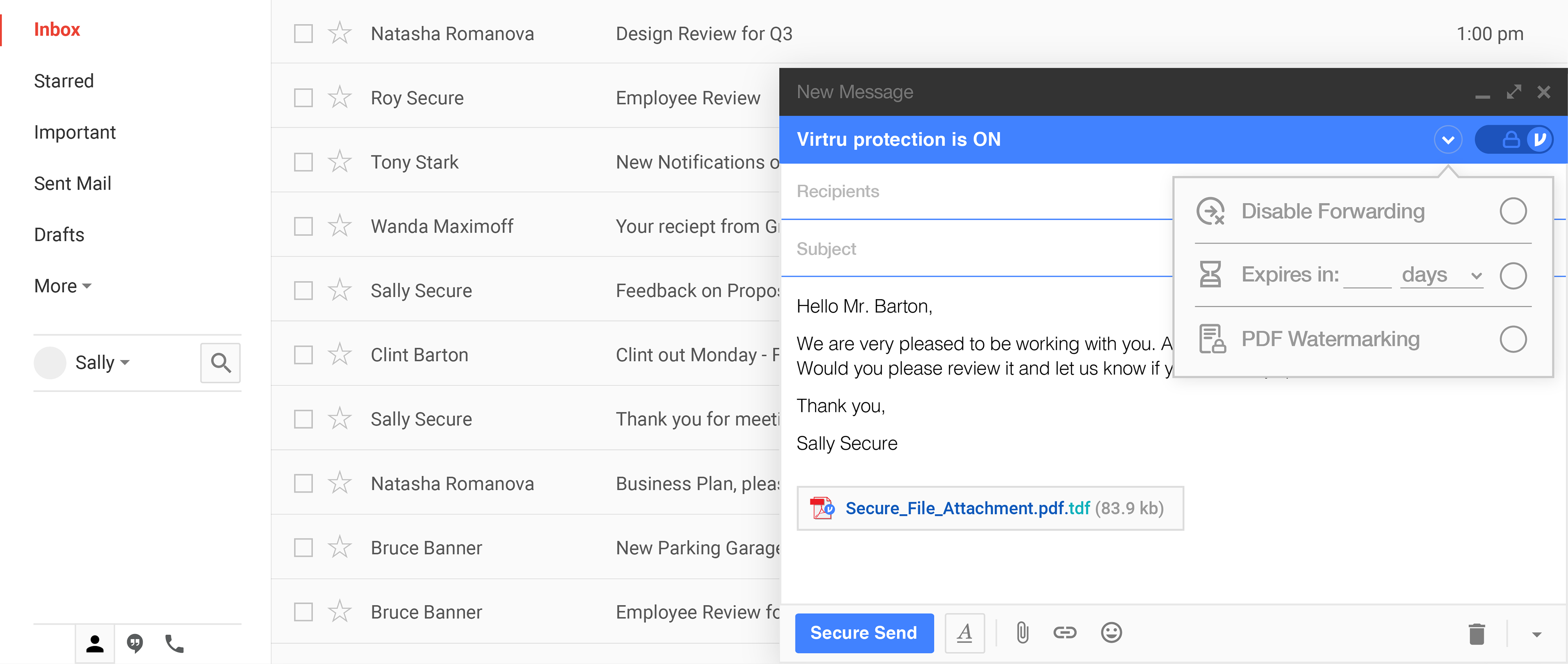The height and width of the screenshot is (664, 1568).
Task: Open Bruce Banner's New Parking Garage email
Action: pyautogui.click(x=697, y=548)
